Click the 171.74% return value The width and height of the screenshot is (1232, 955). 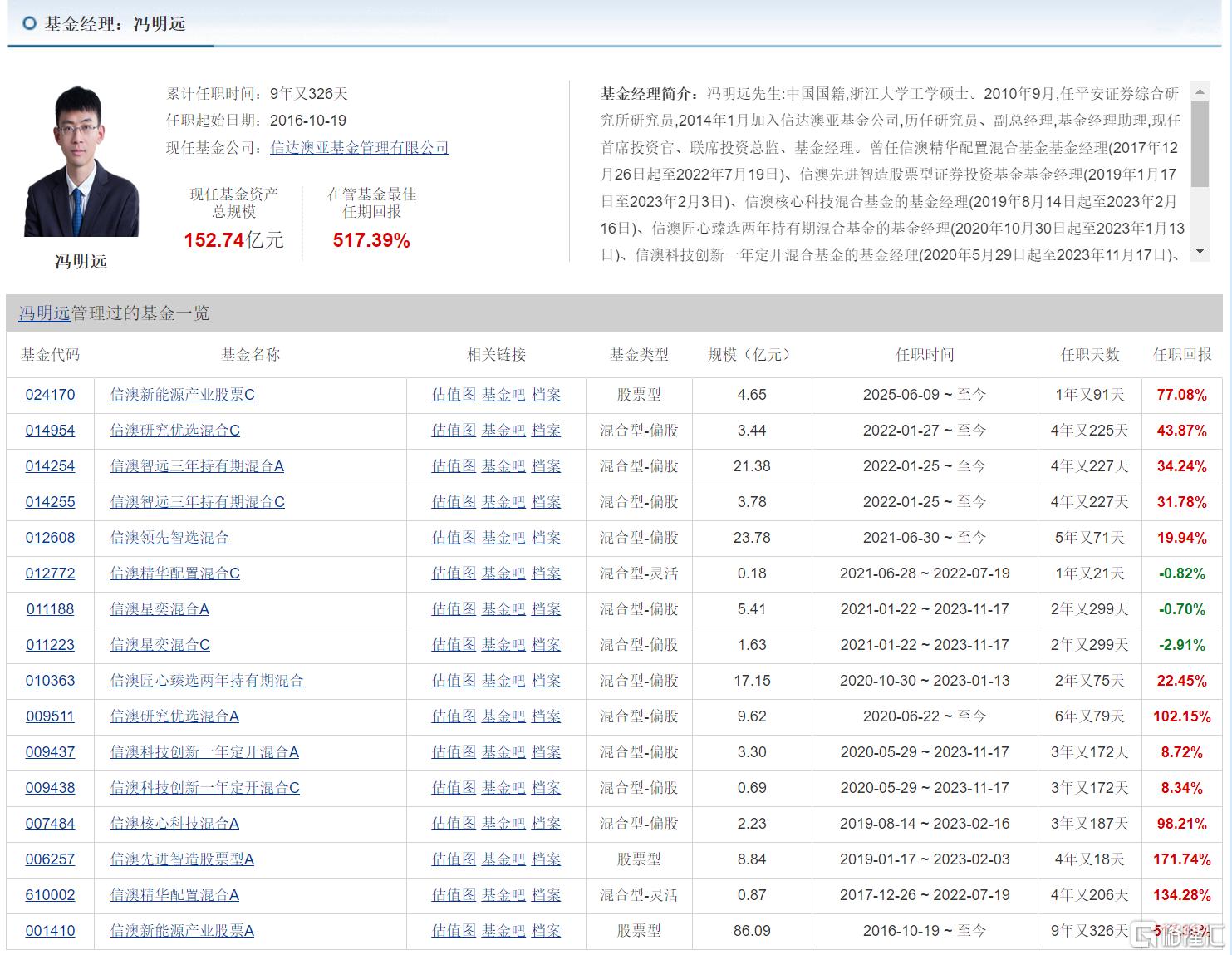(x=1181, y=859)
